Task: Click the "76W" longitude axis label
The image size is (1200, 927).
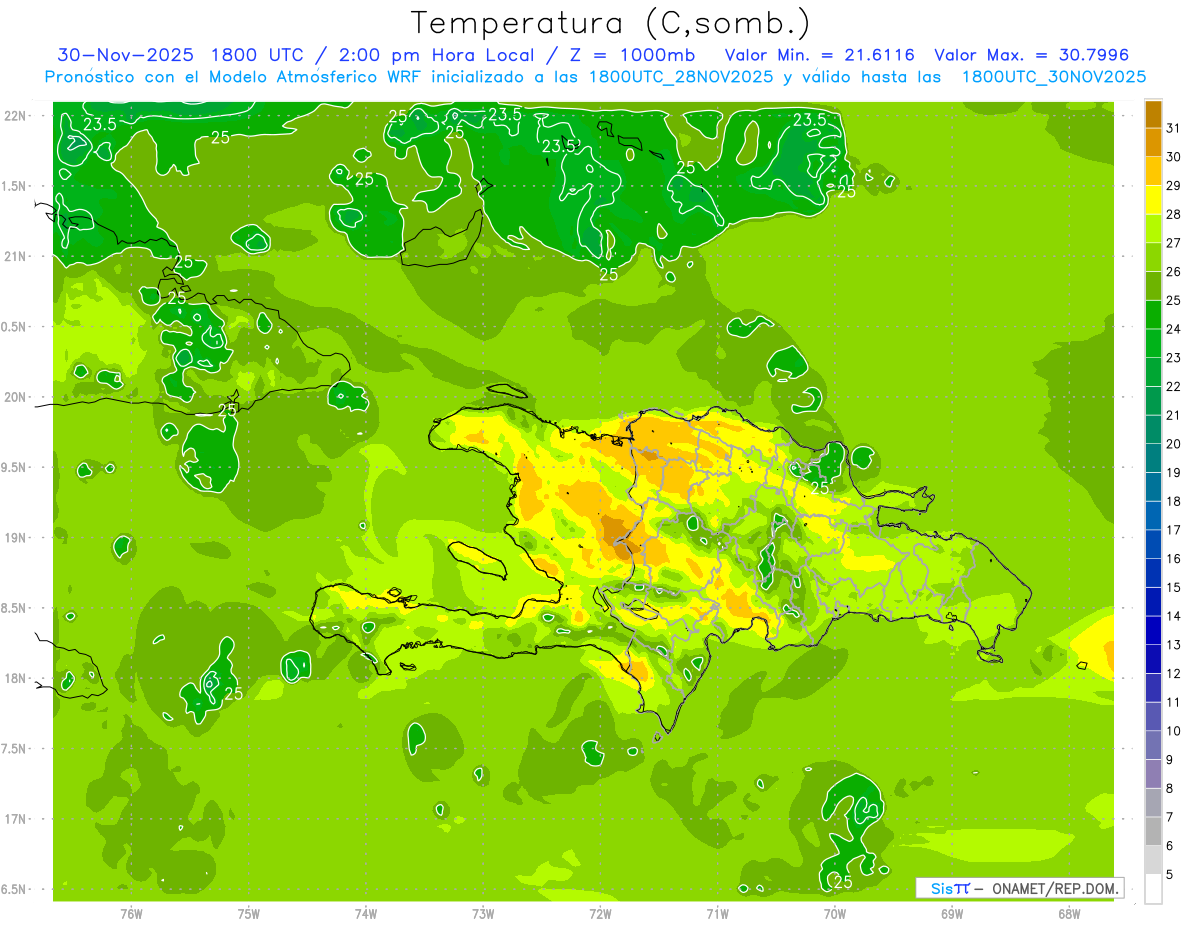Action: [131, 914]
